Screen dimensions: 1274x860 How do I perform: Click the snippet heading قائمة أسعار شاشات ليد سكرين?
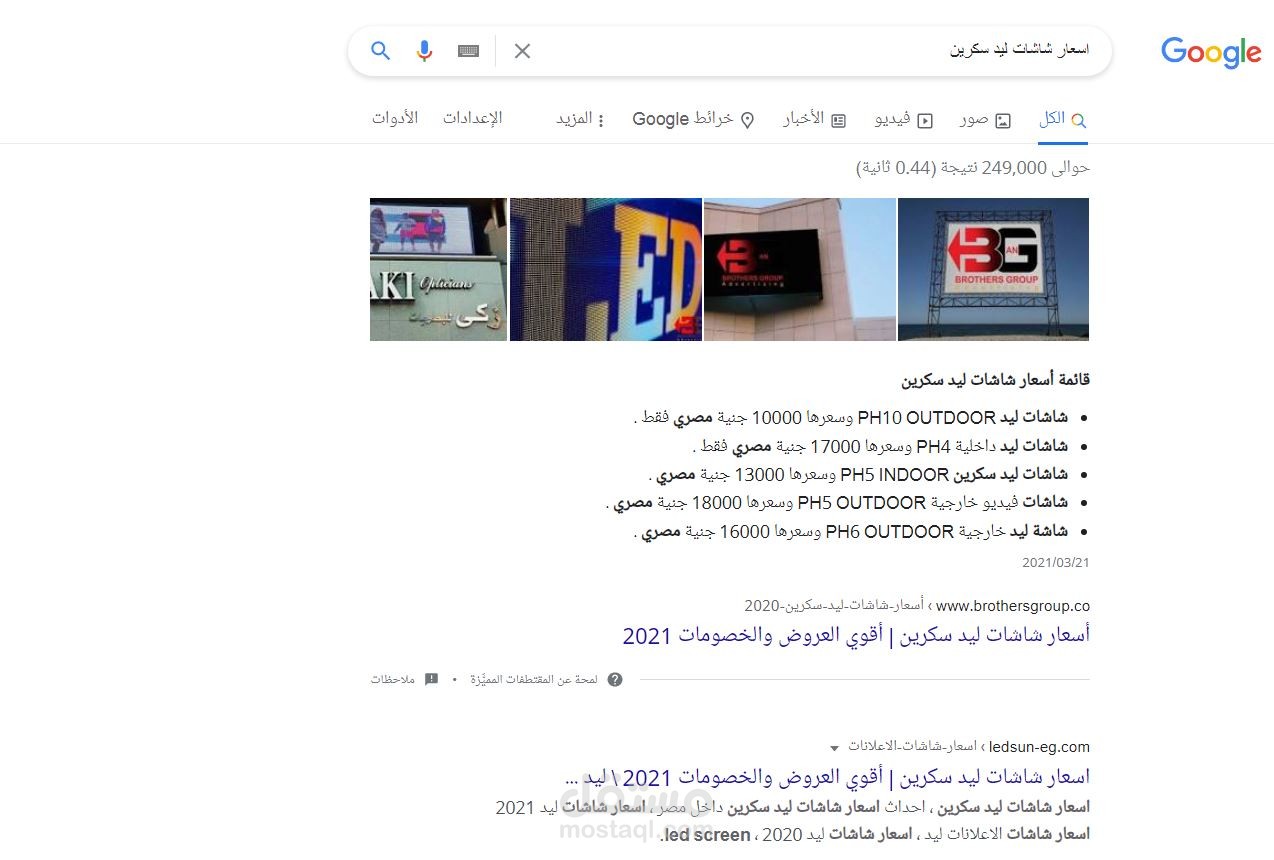click(995, 380)
